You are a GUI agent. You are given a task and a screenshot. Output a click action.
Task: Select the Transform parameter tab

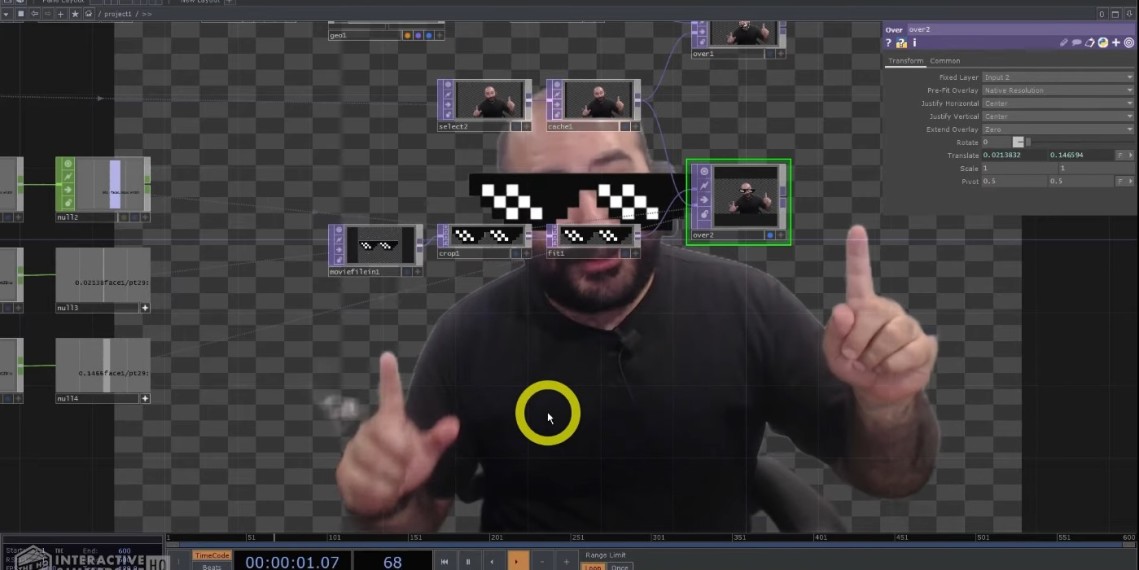click(906, 61)
